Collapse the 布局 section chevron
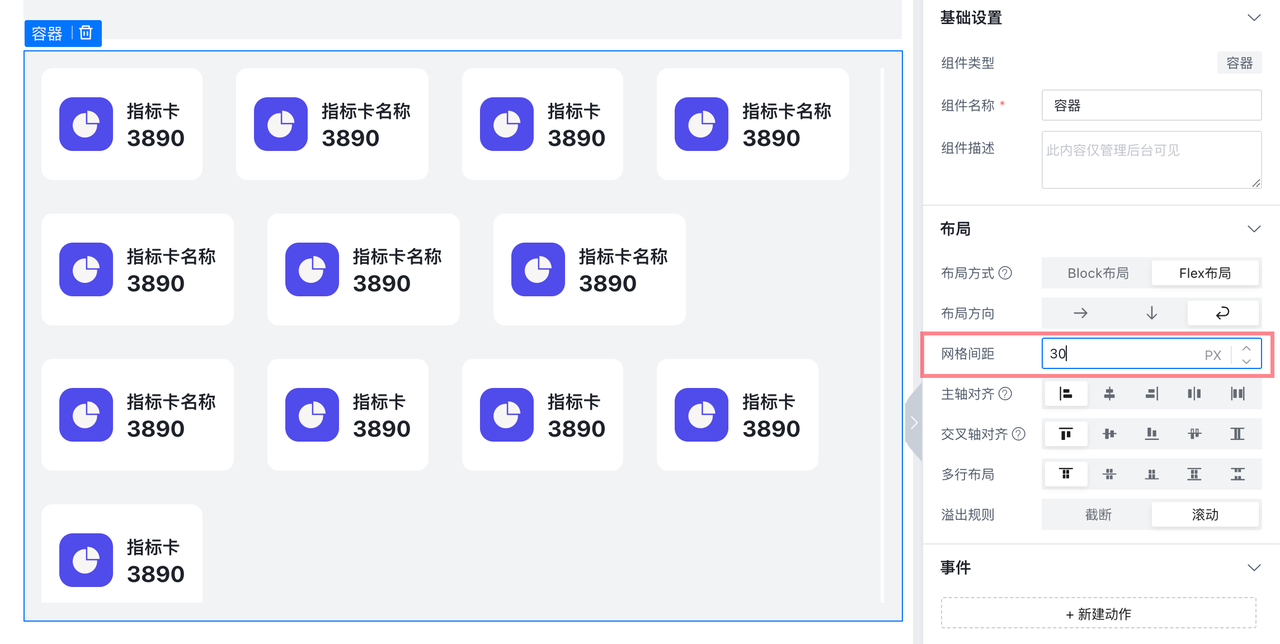The image size is (1280, 644). [1254, 229]
